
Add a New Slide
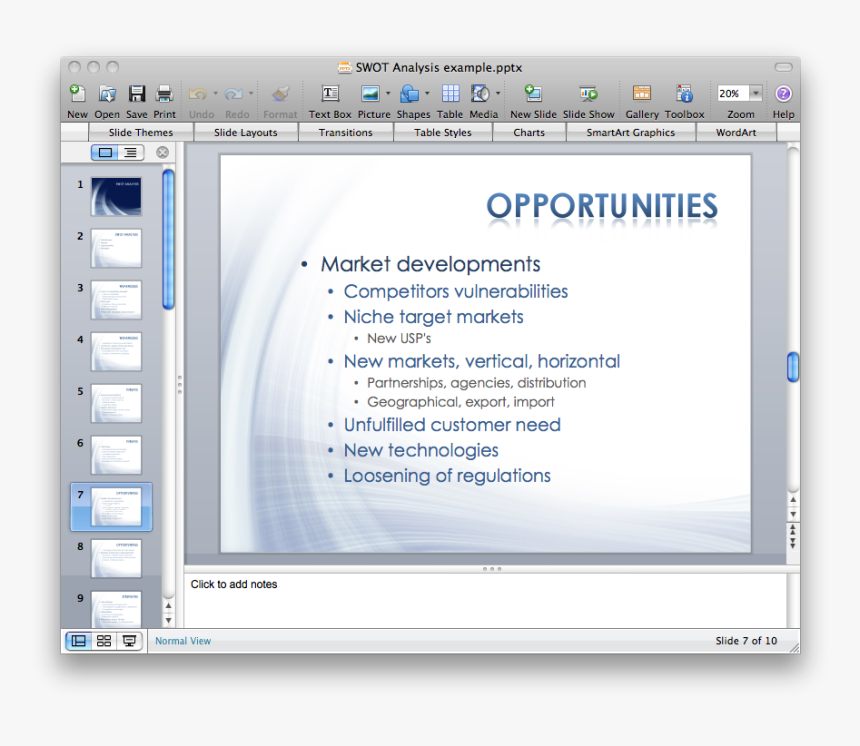(533, 94)
